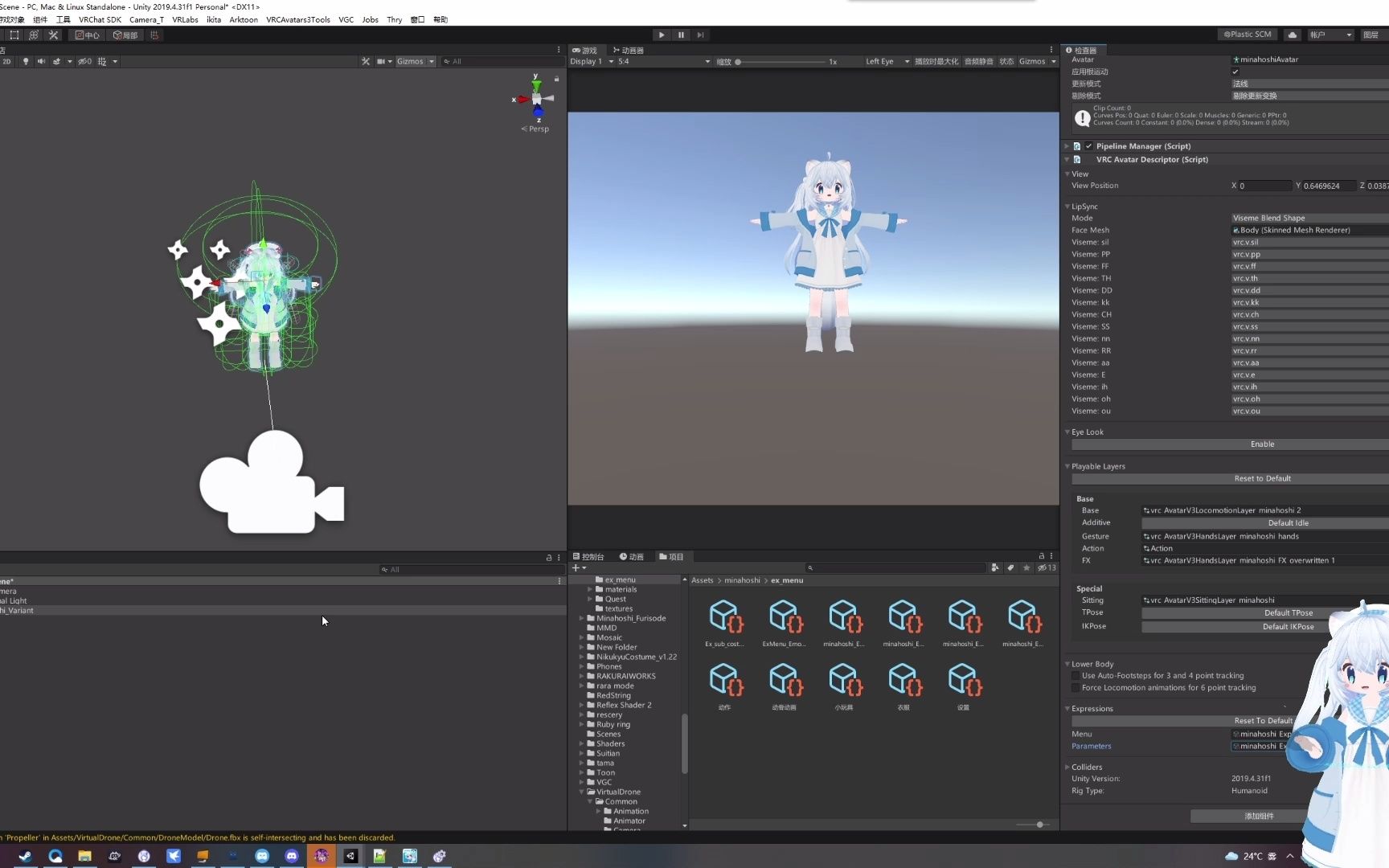Toggle the scene grid visibility icon

(102, 61)
